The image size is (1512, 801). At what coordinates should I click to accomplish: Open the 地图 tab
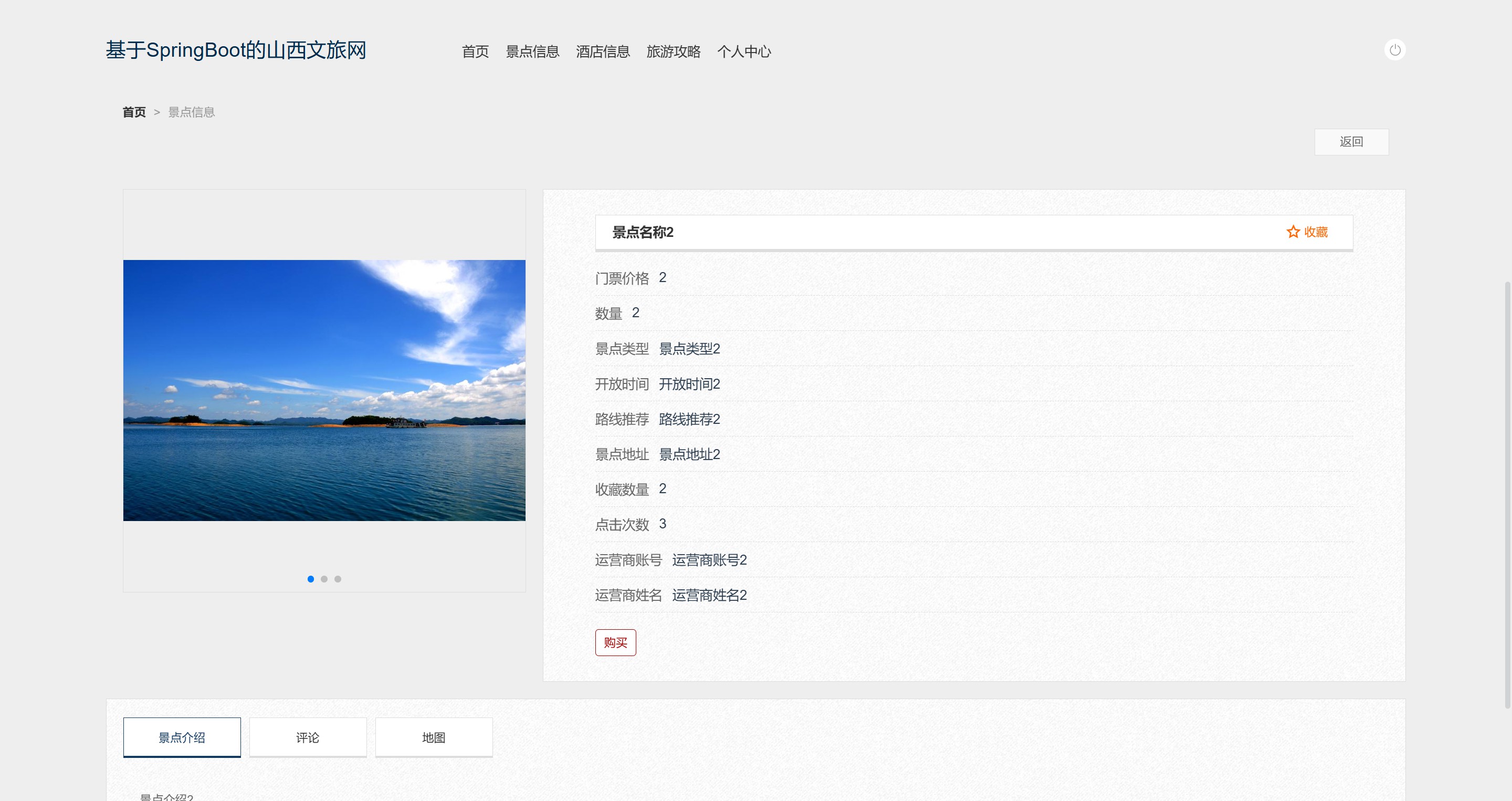click(434, 737)
